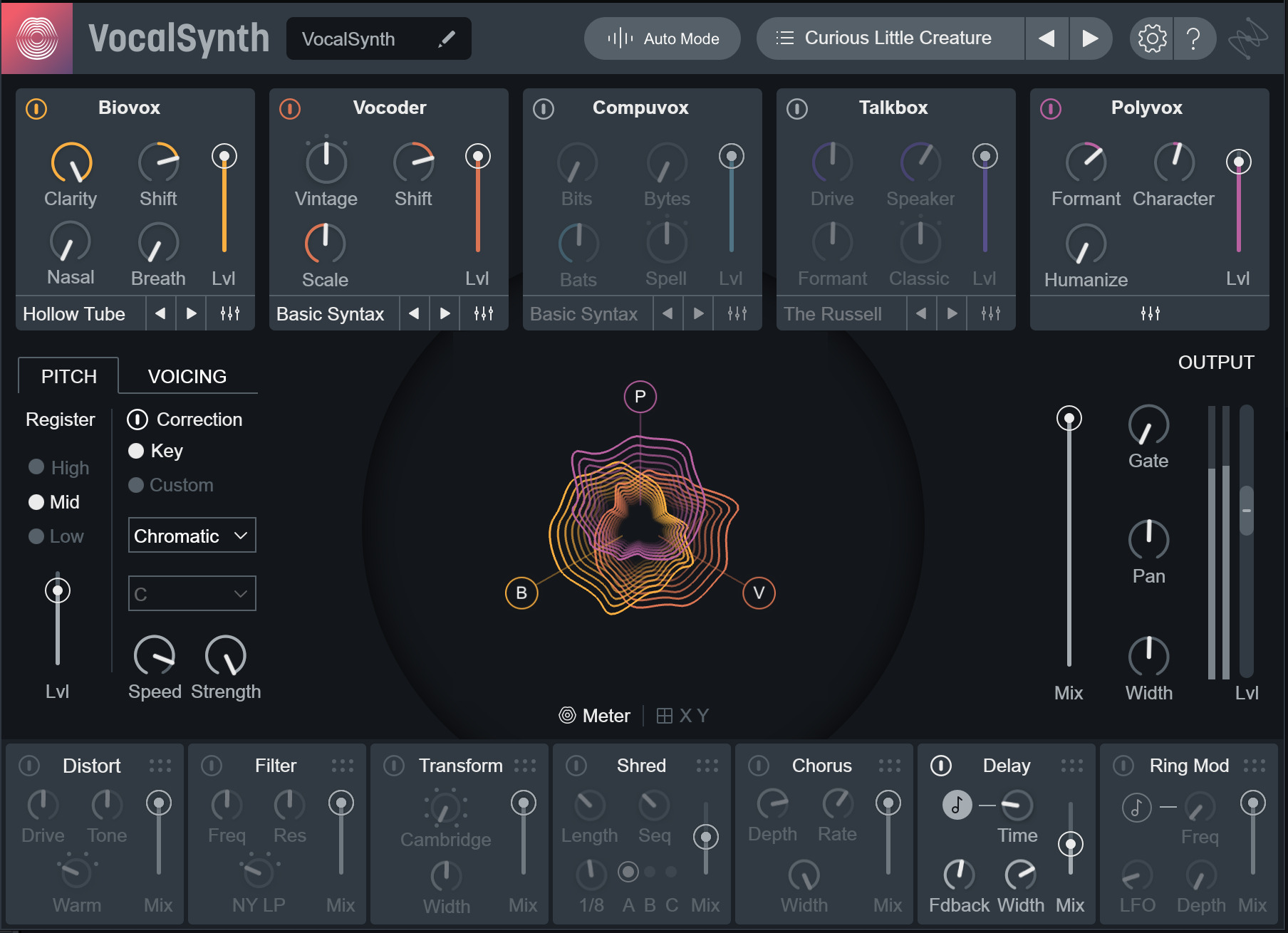Select previous Biovox preset arrow
This screenshot has height=933, width=1288.
coord(160,313)
